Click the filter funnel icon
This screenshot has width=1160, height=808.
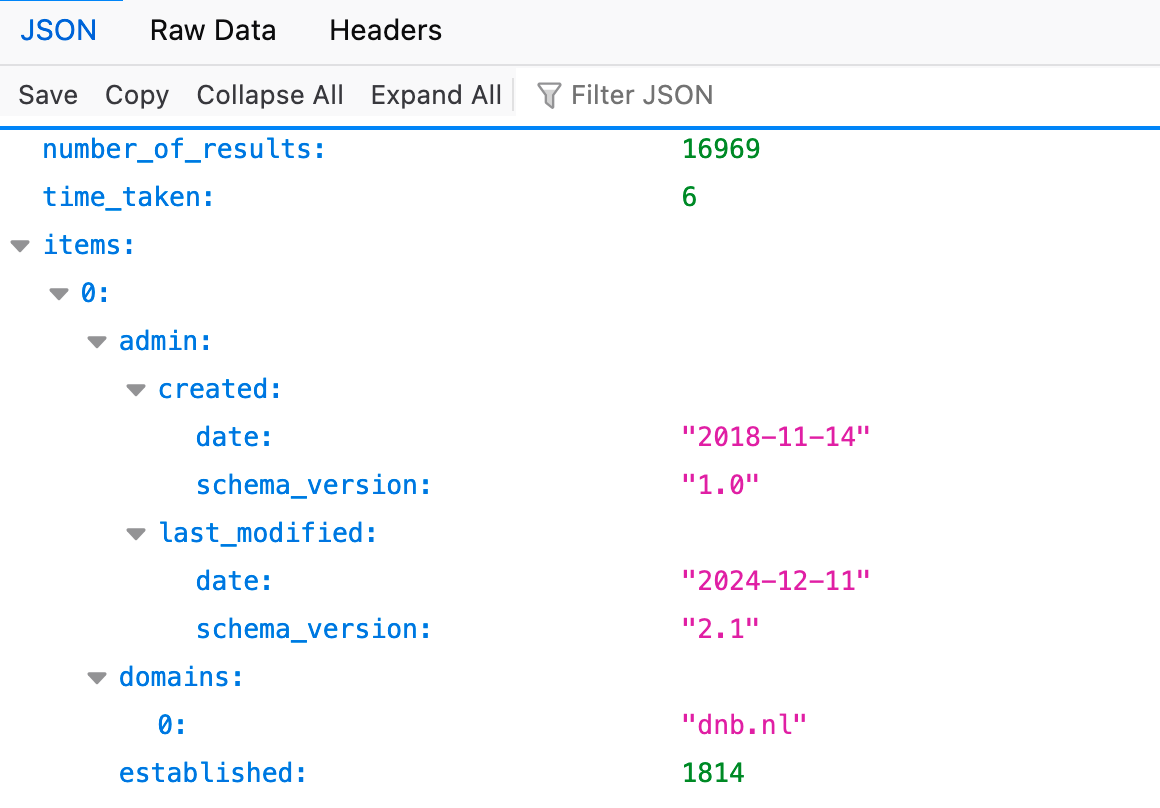click(549, 95)
